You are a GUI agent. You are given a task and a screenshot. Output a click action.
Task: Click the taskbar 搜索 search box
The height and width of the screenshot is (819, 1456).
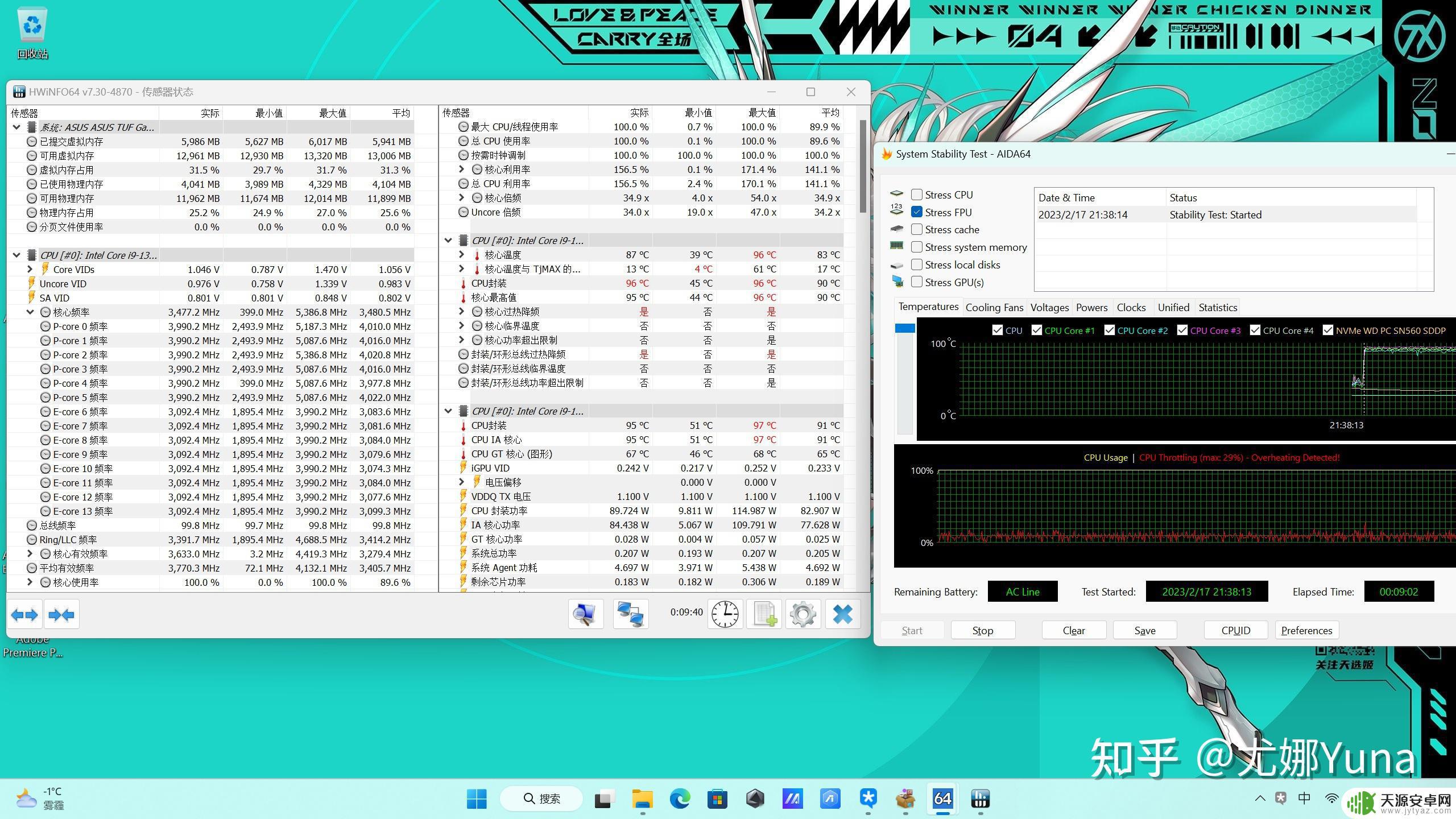click(541, 799)
